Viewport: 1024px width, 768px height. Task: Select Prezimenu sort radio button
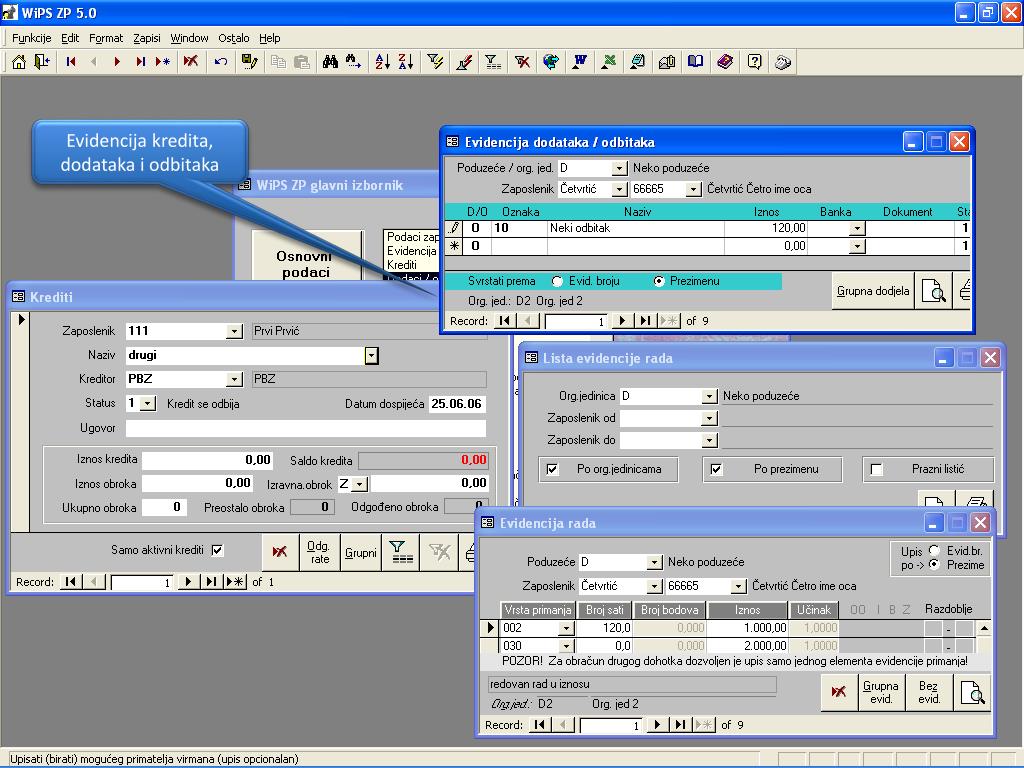(659, 281)
